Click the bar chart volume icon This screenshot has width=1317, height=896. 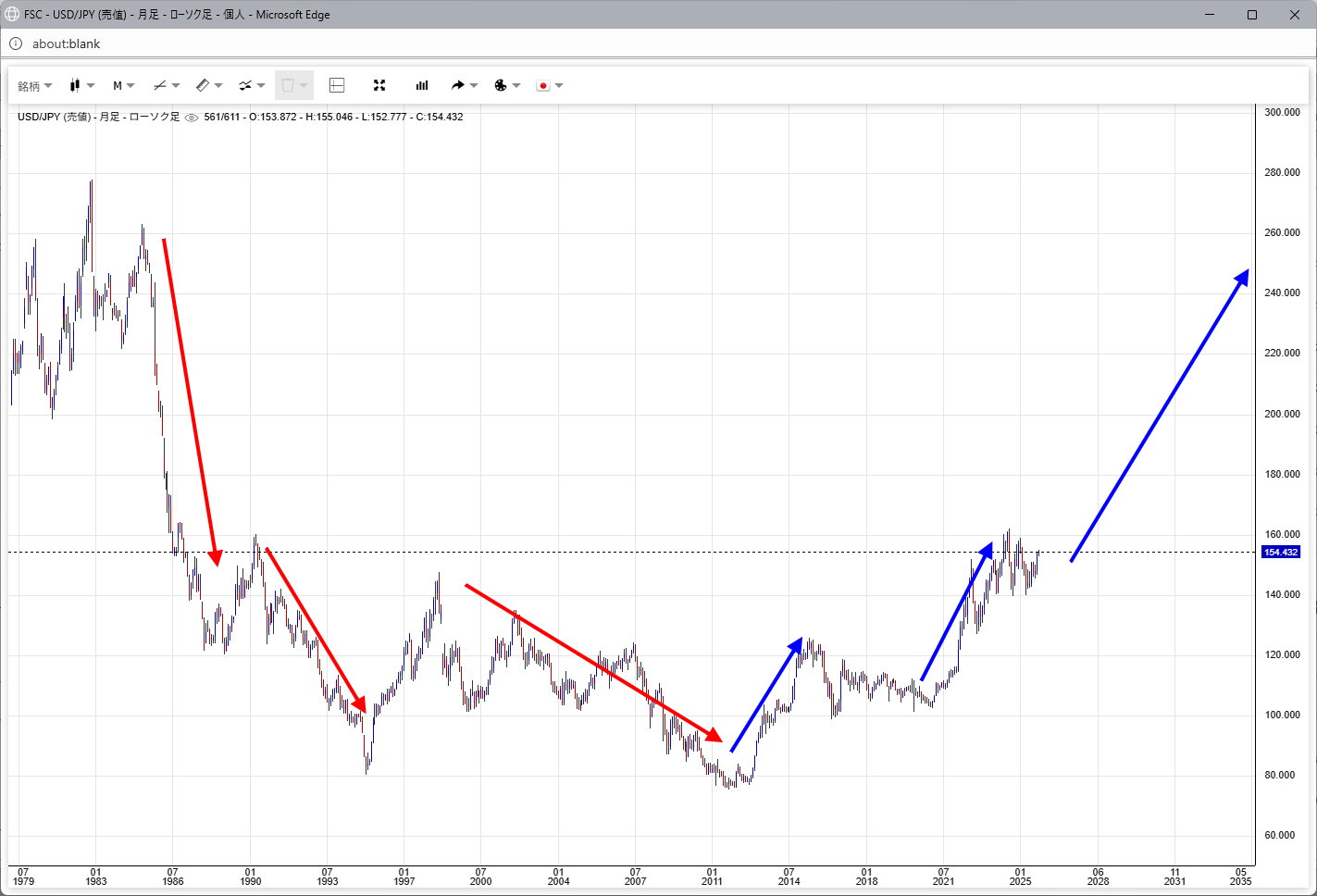(x=422, y=85)
